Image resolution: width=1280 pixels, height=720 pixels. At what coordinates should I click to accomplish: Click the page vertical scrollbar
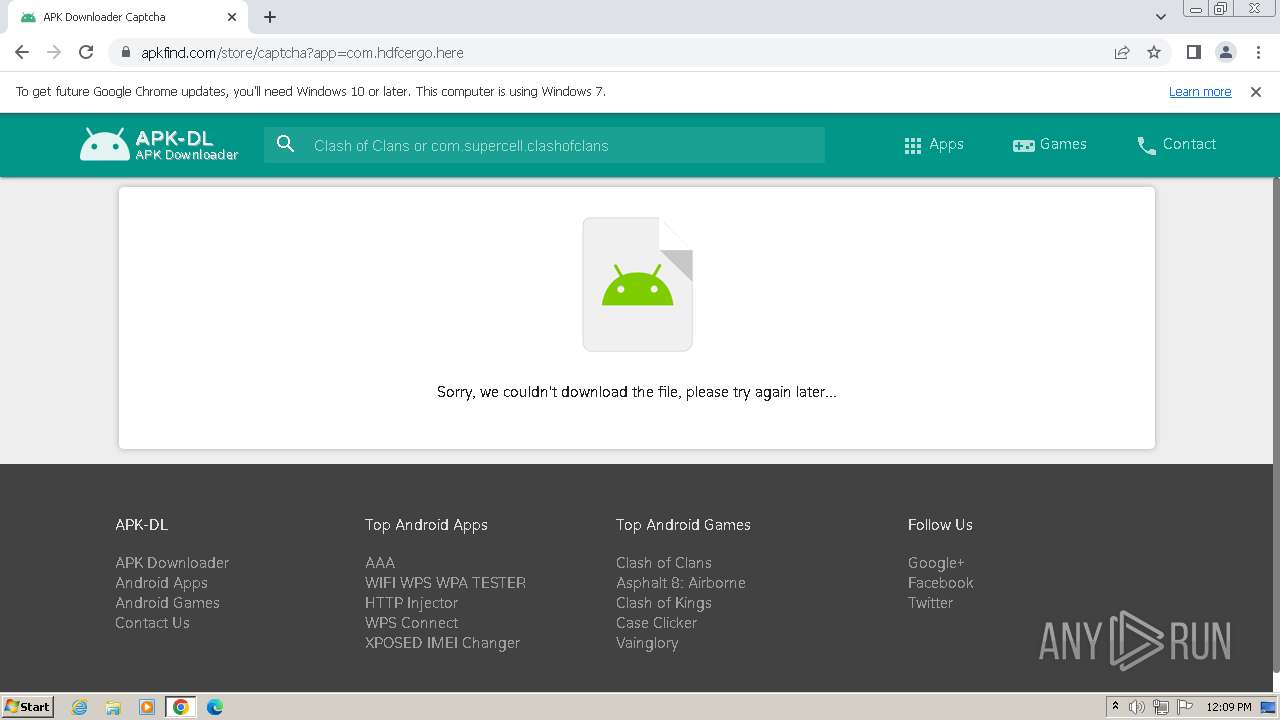click(x=1275, y=425)
